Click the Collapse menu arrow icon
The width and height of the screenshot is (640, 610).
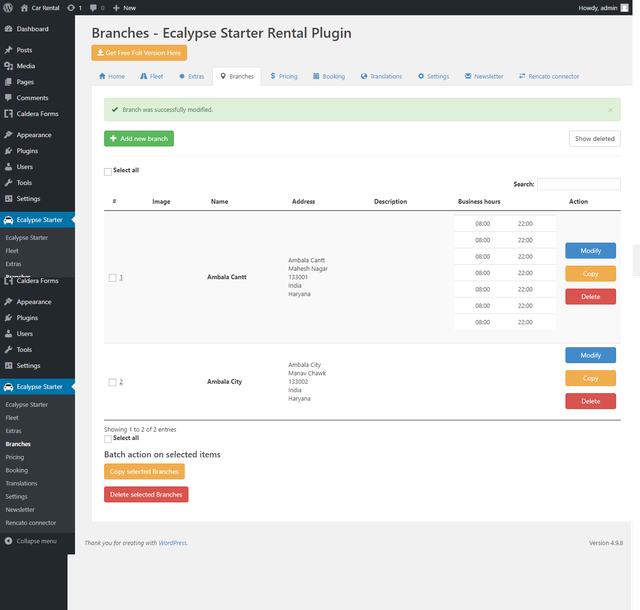click(8, 541)
